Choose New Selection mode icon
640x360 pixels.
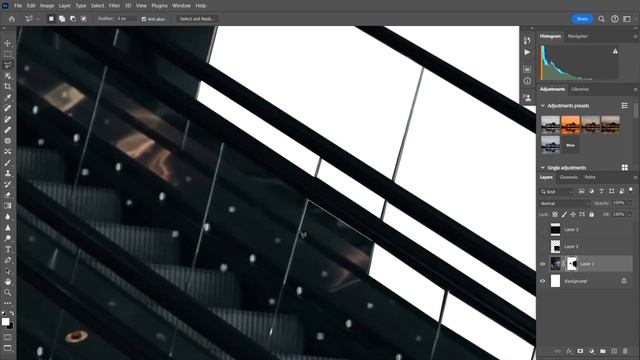click(x=51, y=19)
